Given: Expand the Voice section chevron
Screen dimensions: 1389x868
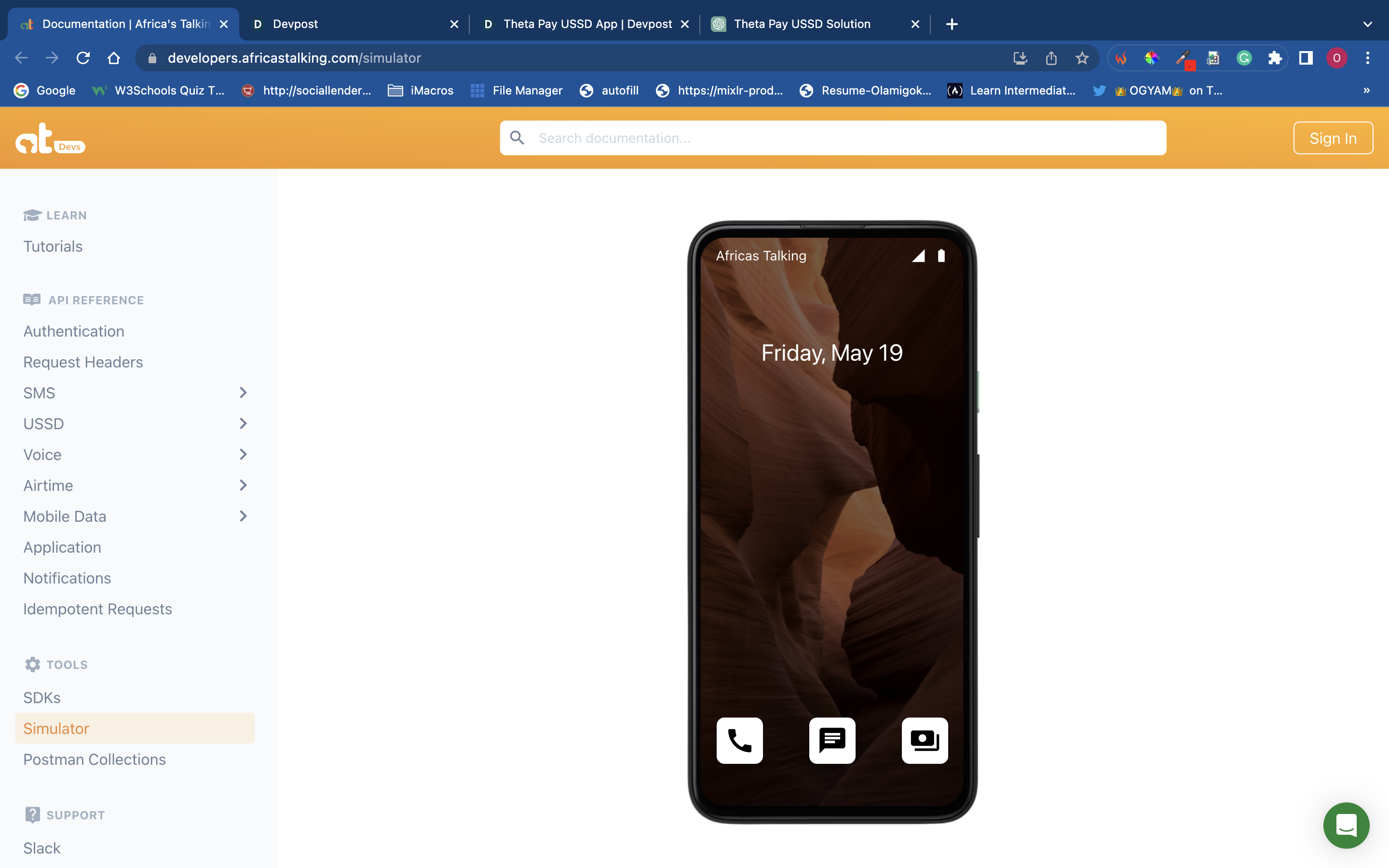Looking at the screenshot, I should (x=243, y=455).
